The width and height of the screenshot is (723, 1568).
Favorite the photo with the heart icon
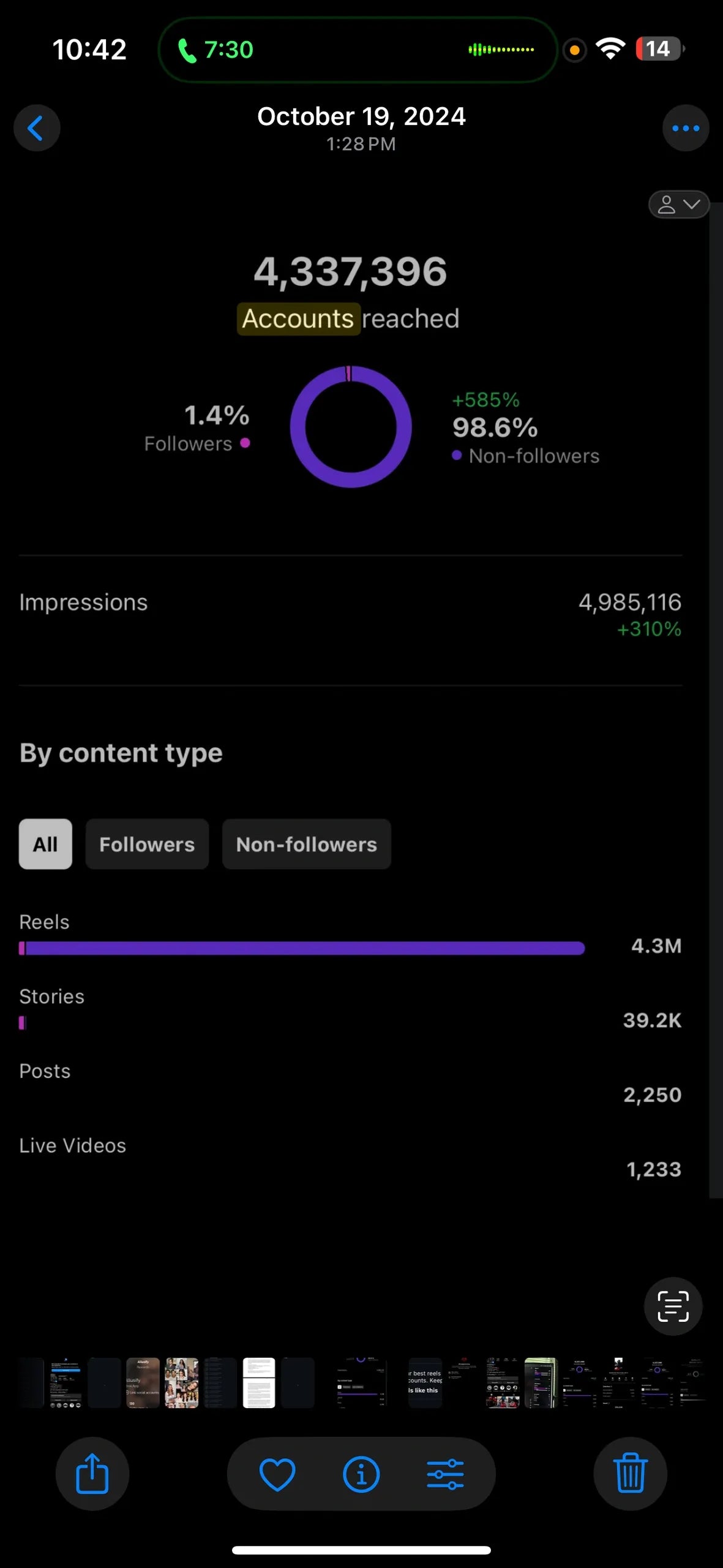(x=277, y=1474)
